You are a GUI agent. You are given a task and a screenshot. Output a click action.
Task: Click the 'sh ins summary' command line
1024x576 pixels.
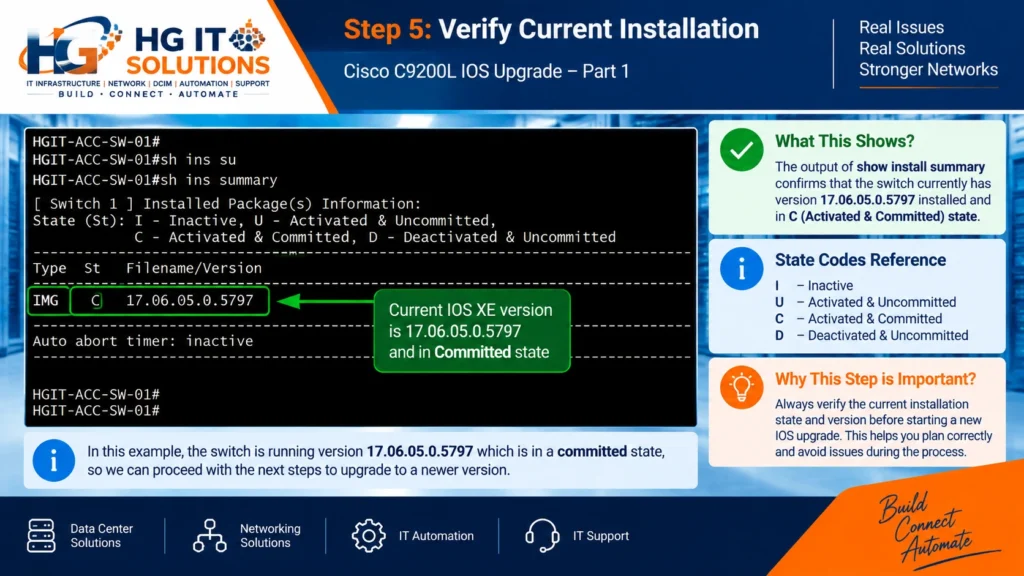tap(155, 180)
